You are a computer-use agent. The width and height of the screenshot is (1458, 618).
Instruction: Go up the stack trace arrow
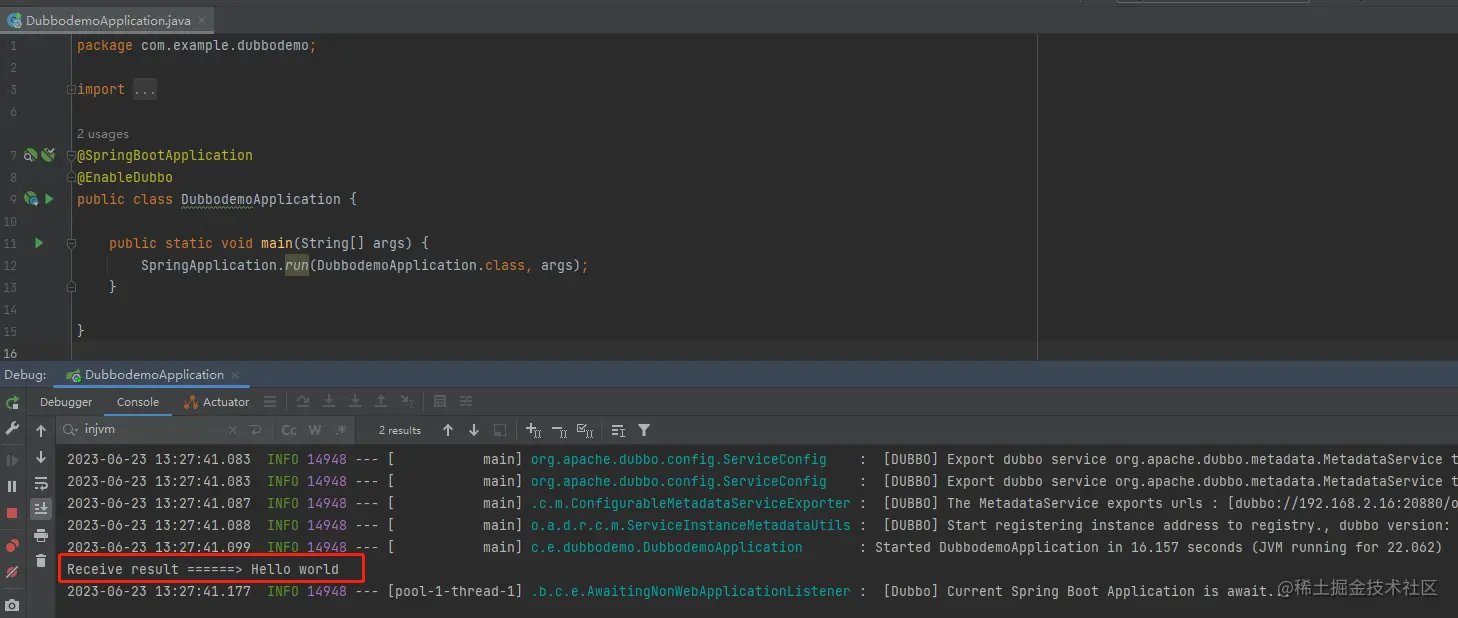tap(41, 431)
